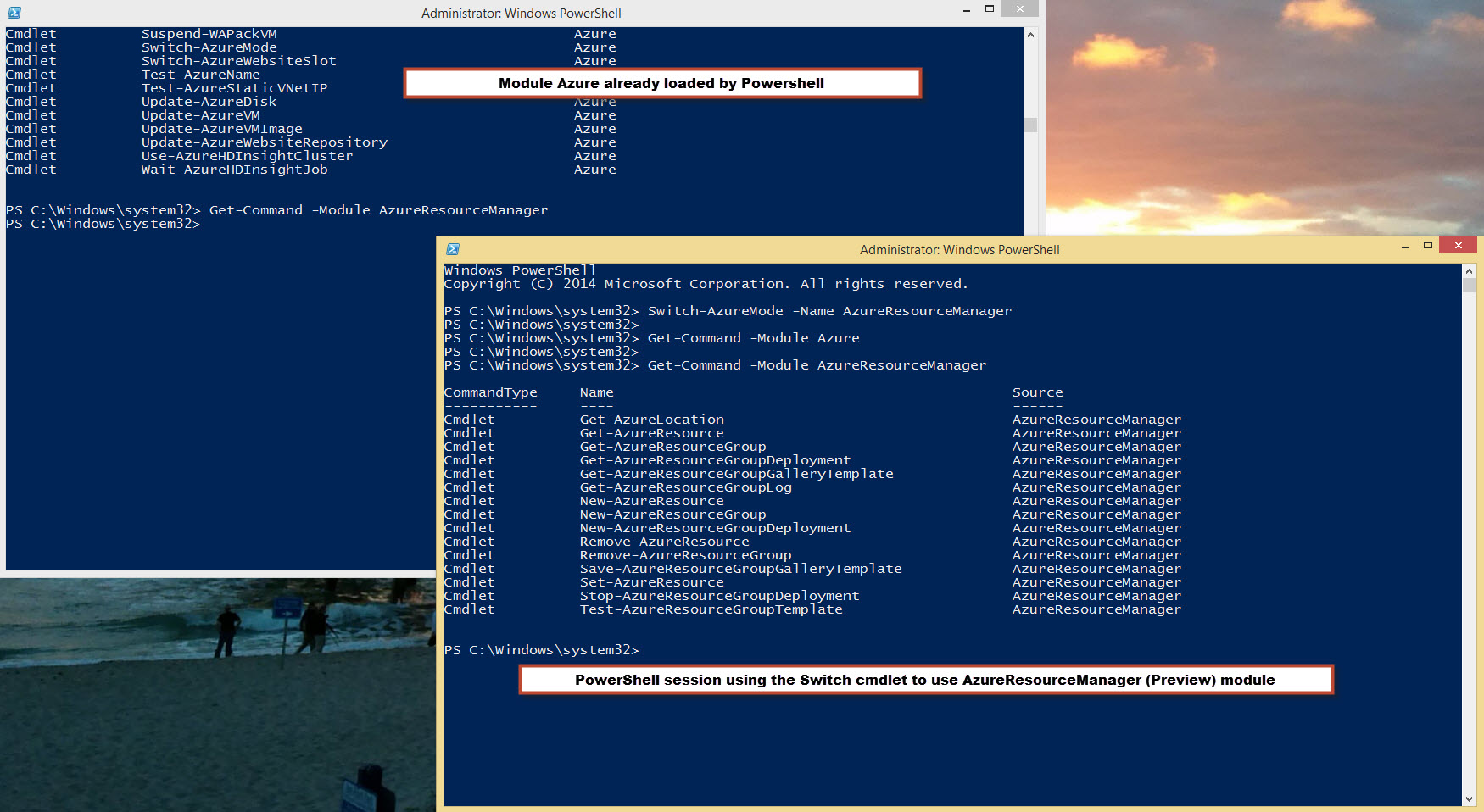This screenshot has height=812, width=1484.
Task: Click the 'Get-Command -Module Azure' command in front window
Action: click(x=754, y=338)
